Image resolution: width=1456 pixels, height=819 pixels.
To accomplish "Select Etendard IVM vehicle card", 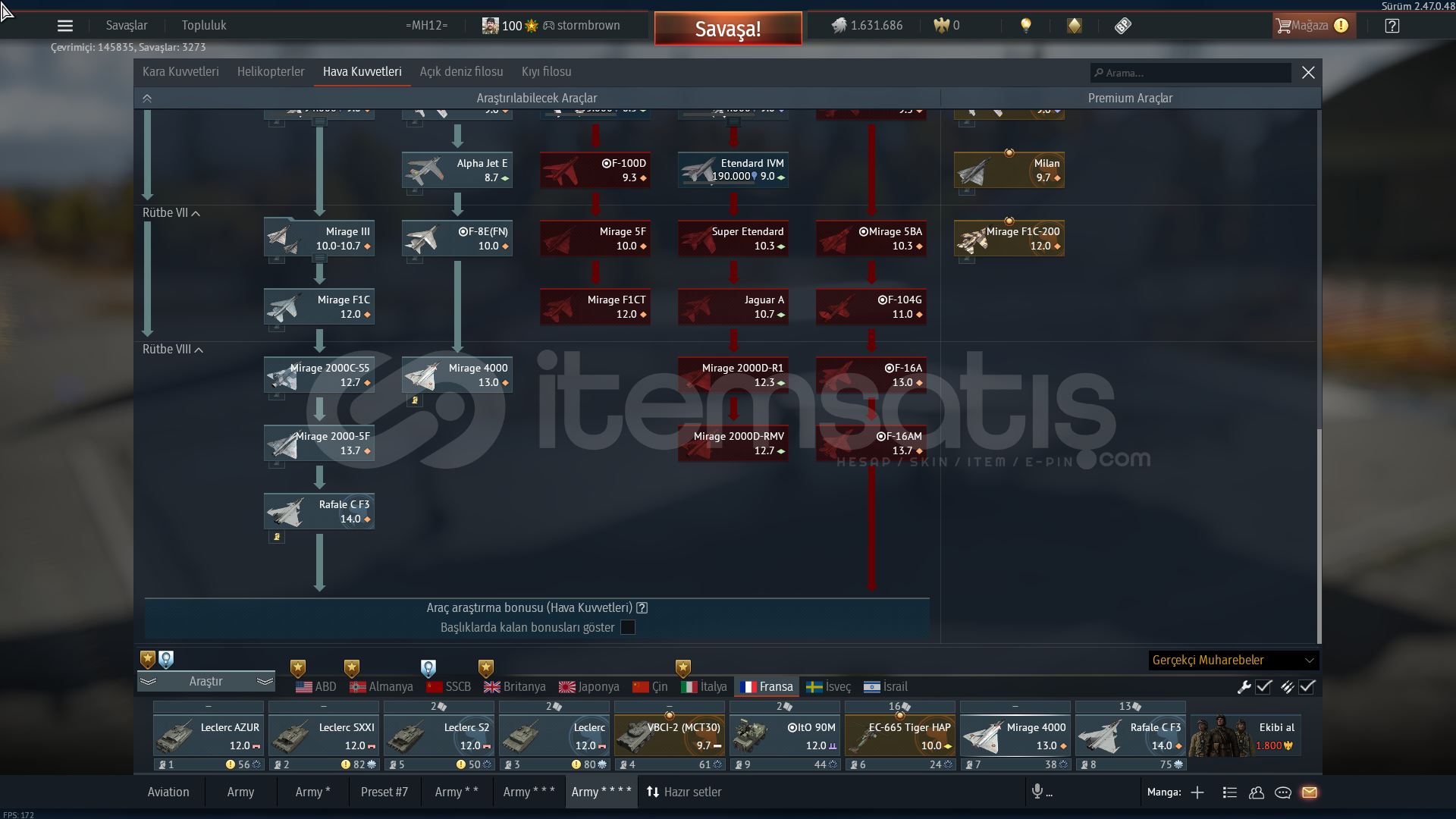I will pyautogui.click(x=733, y=171).
